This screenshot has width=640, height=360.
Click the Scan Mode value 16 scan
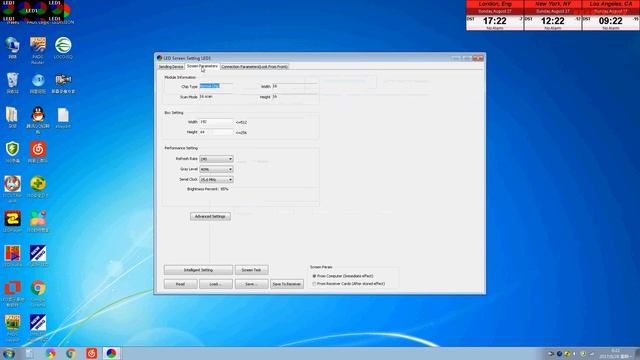206,97
